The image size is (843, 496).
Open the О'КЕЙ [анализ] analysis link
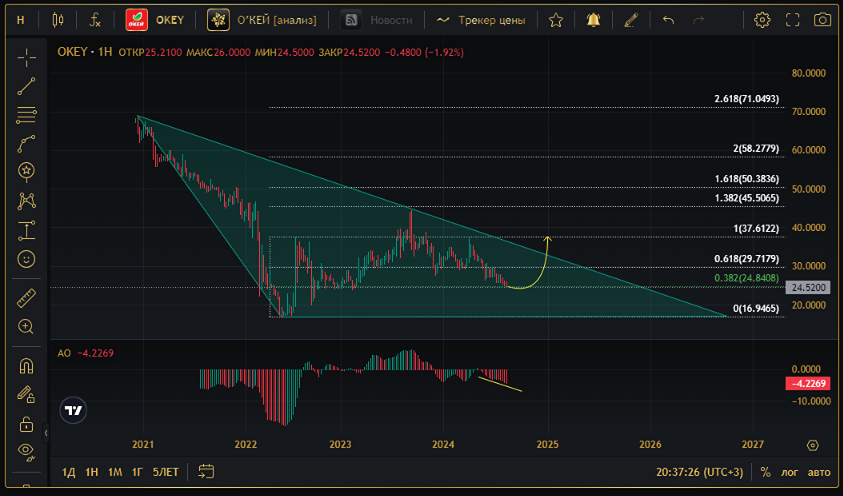click(262, 20)
